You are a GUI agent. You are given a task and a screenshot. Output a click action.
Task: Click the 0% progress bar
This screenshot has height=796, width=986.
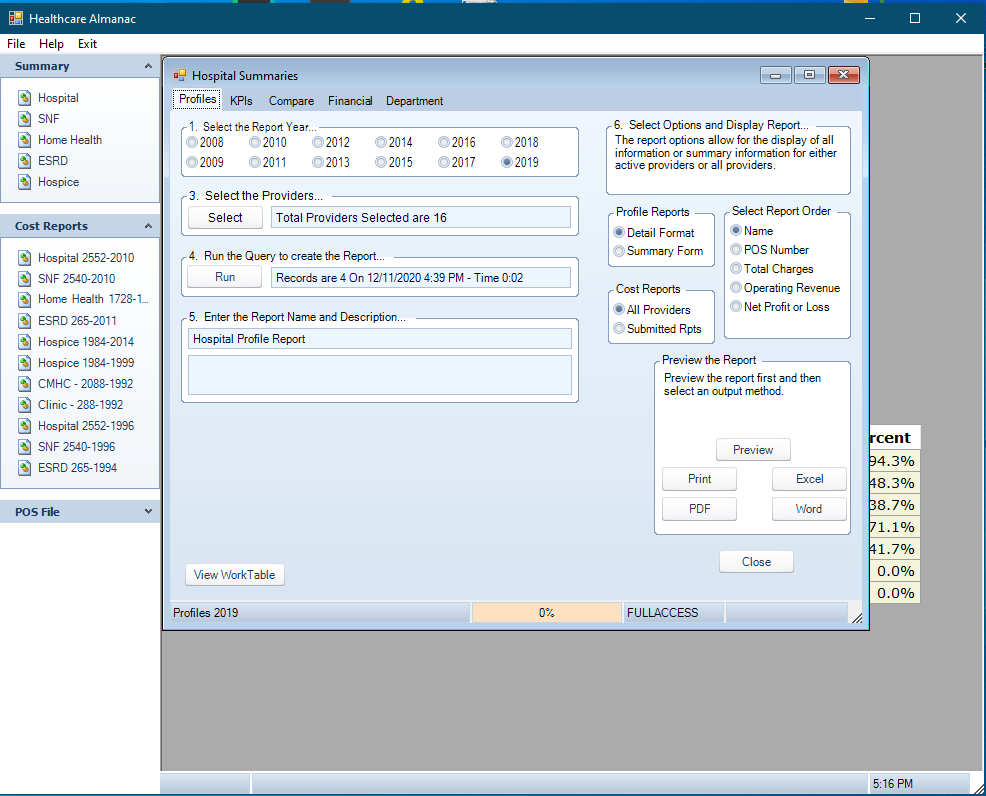click(x=546, y=611)
